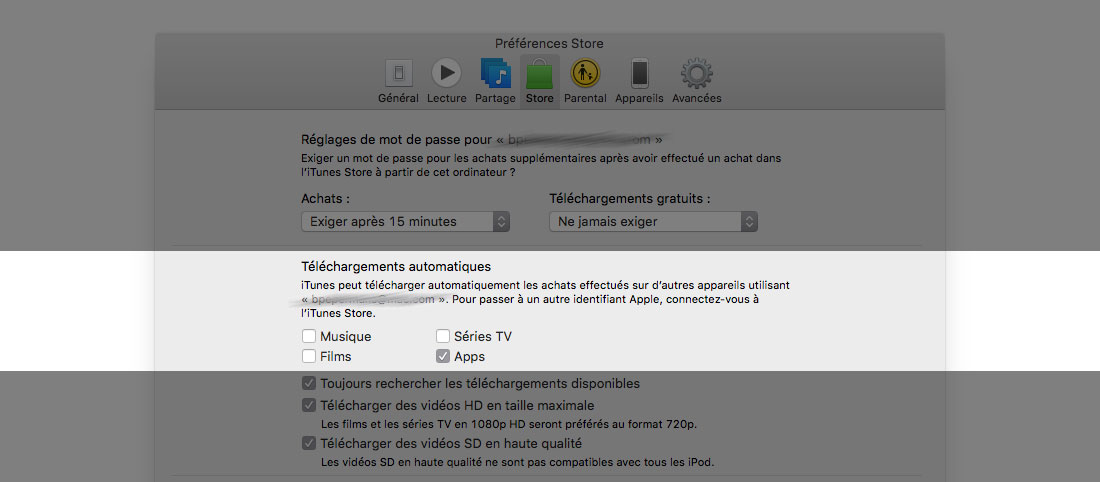
Task: Enable the Films automatic download checkbox
Action: click(309, 356)
